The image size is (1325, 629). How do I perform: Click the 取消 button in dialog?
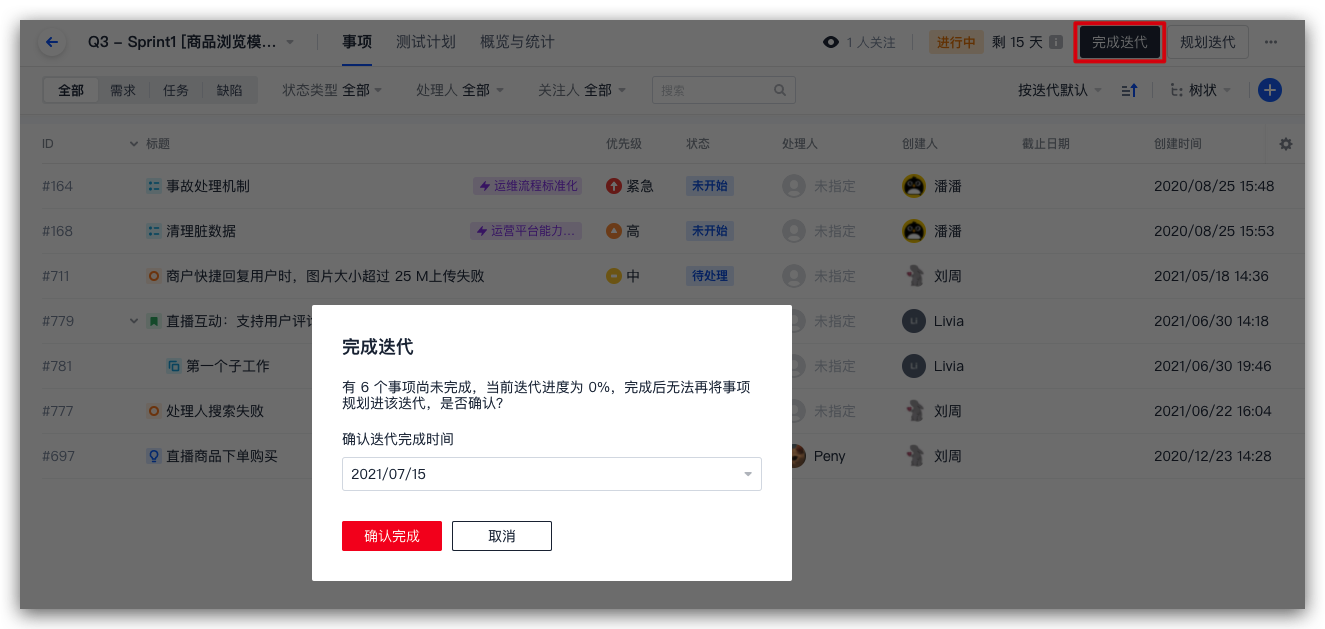502,536
